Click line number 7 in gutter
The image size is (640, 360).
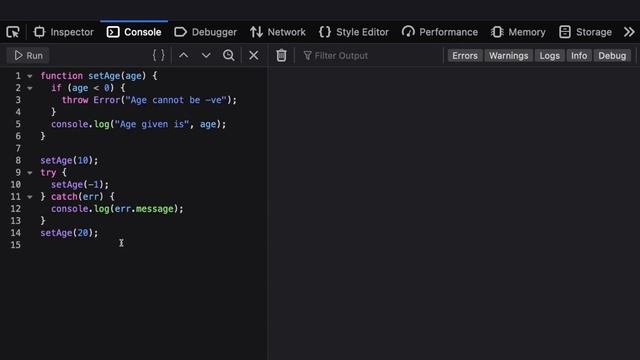coord(18,148)
